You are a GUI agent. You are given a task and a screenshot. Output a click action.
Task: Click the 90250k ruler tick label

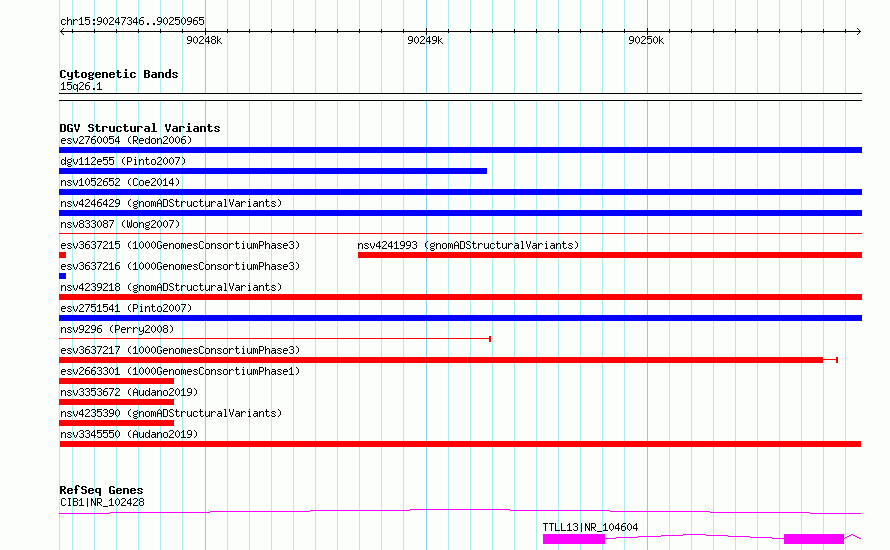coord(646,40)
